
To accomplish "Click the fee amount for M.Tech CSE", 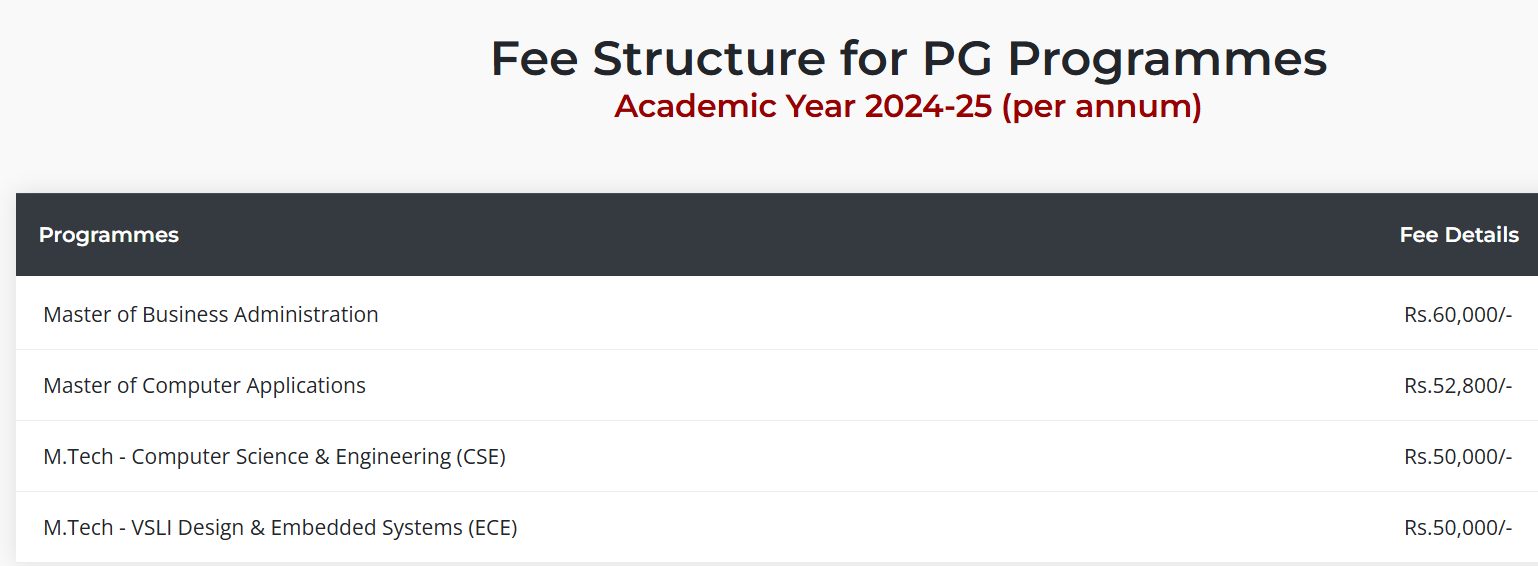I will click(x=1457, y=457).
